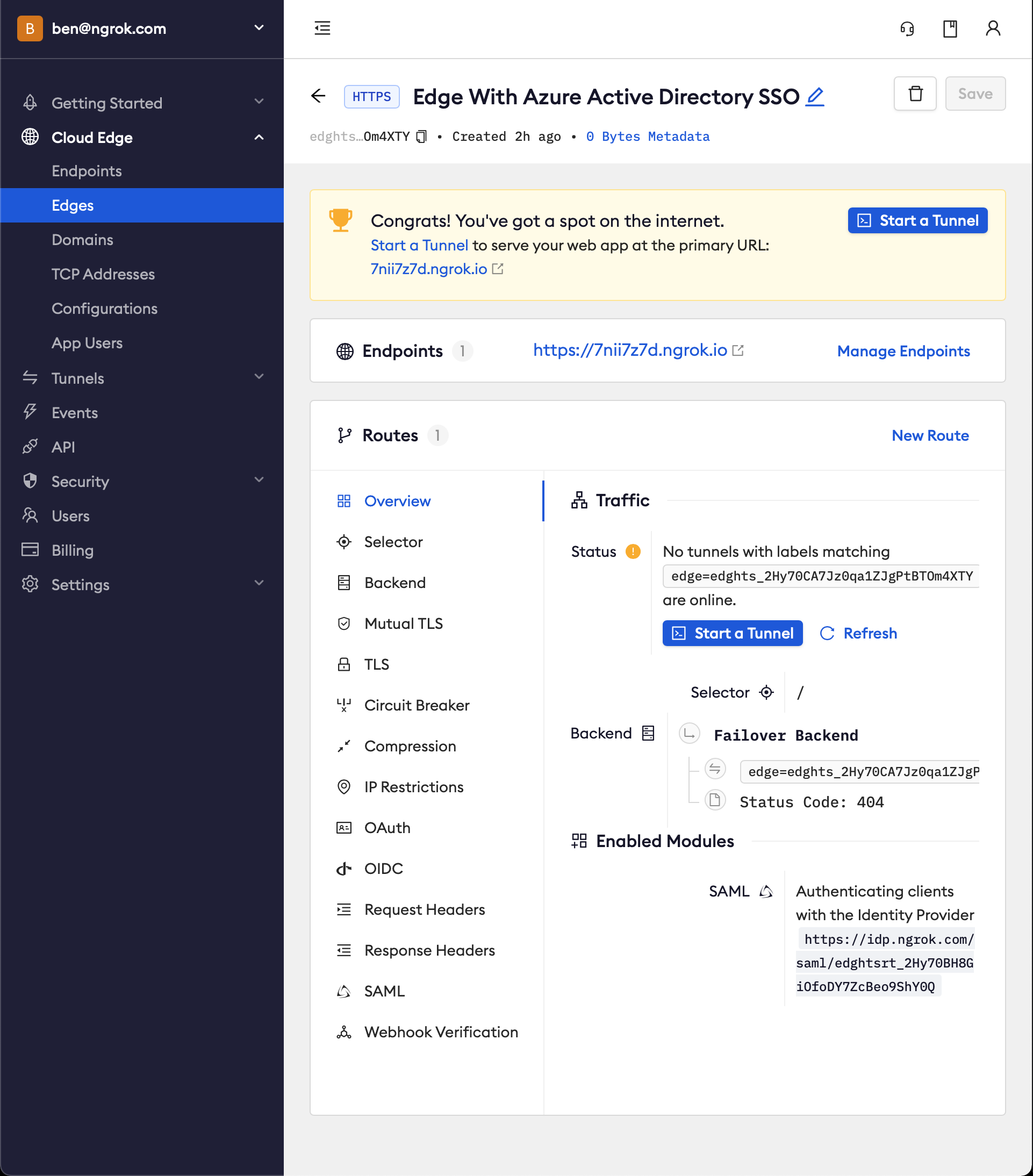
Task: Select Selector route tab
Action: pos(427,542)
